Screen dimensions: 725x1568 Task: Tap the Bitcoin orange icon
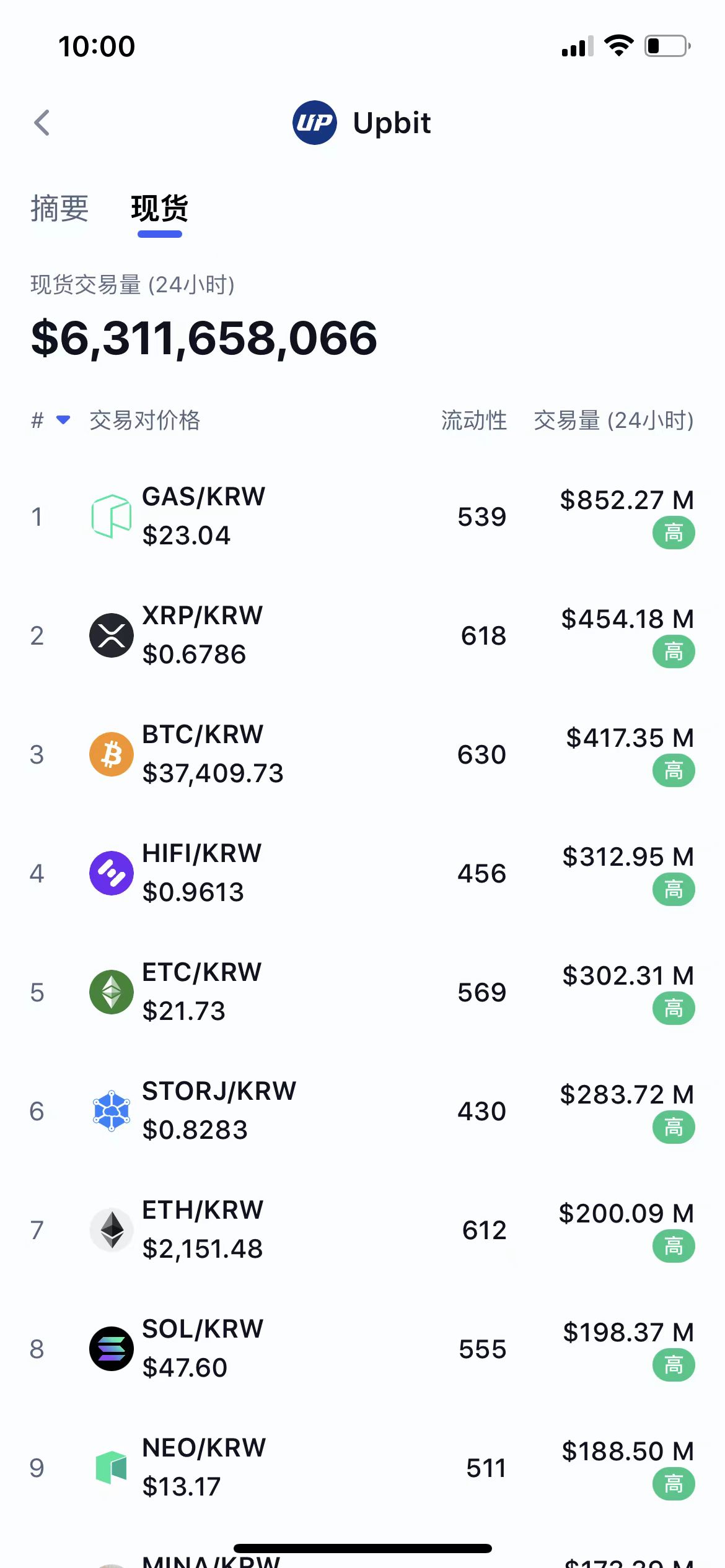[112, 754]
